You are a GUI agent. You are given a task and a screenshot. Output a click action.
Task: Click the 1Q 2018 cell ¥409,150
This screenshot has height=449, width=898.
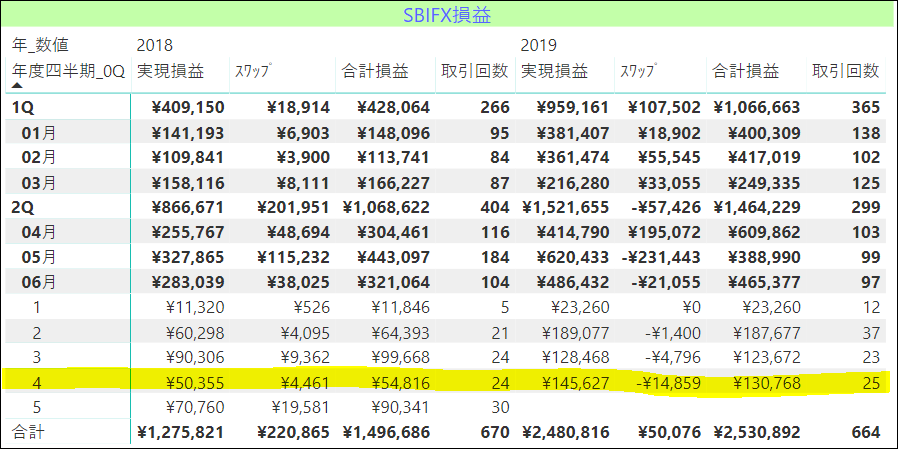coord(187,107)
